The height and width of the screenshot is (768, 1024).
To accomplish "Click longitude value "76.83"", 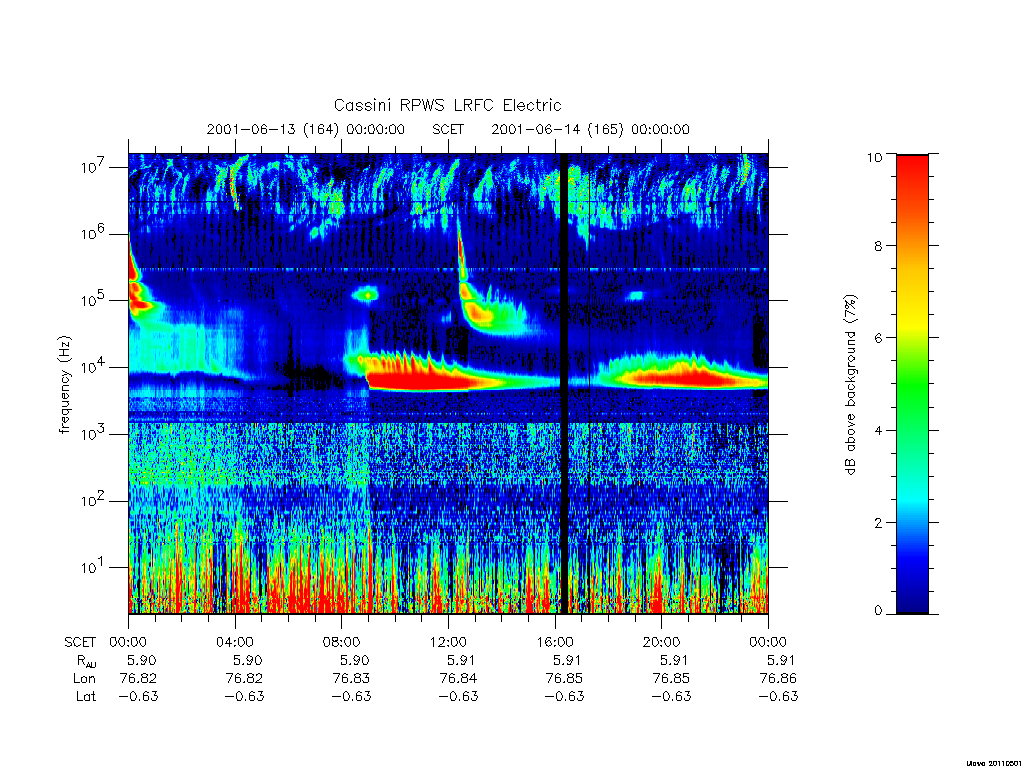I will tap(351, 679).
